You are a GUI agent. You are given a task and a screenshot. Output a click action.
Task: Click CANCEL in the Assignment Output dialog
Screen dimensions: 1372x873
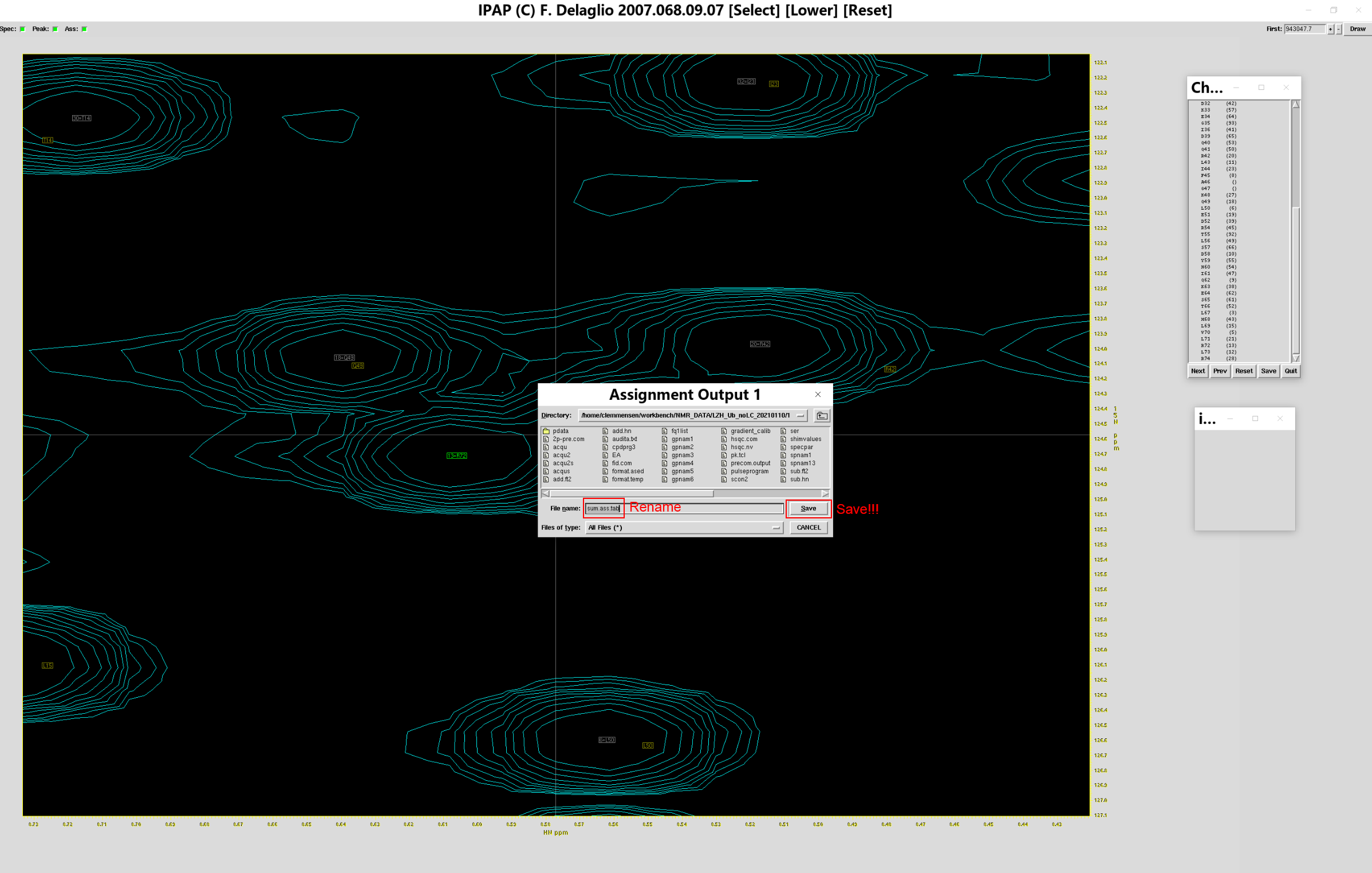point(808,527)
